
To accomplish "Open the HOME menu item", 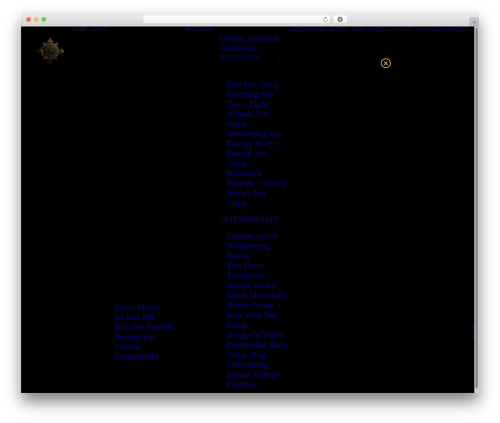I will tap(79, 29).
